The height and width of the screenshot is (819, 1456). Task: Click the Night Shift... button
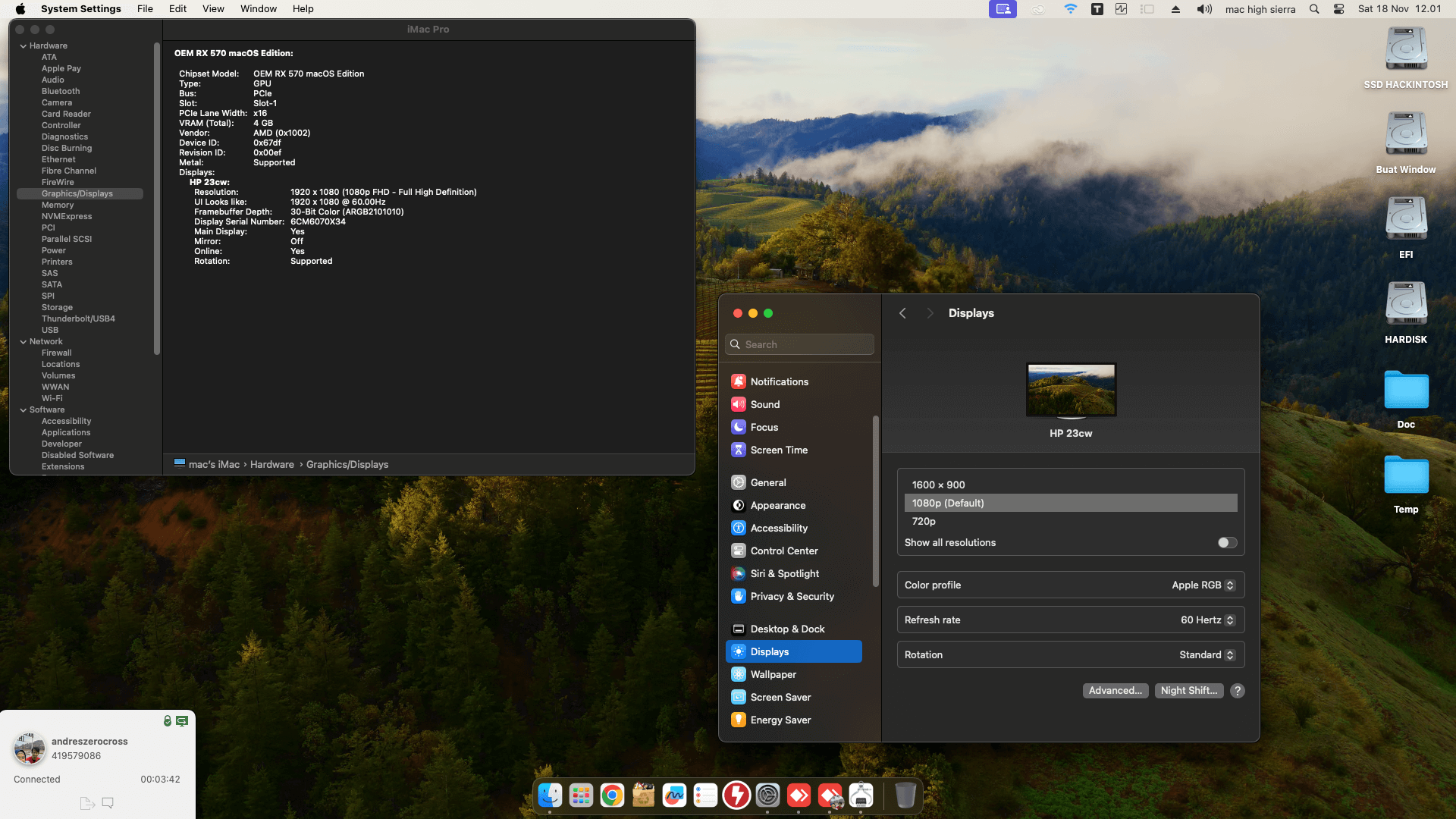click(1189, 690)
